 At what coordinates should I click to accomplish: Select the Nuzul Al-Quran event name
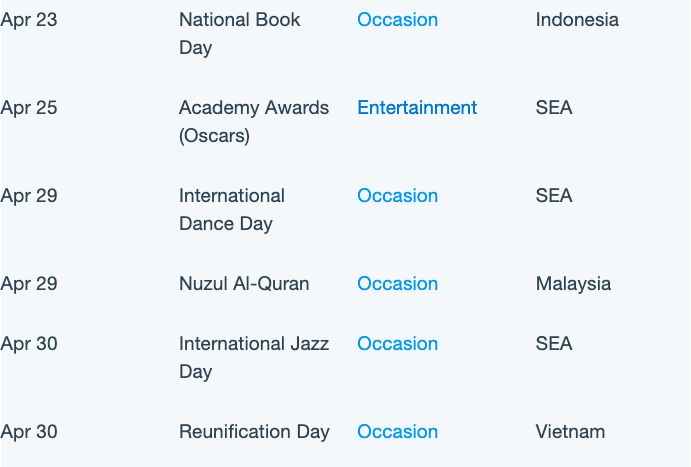tap(244, 284)
